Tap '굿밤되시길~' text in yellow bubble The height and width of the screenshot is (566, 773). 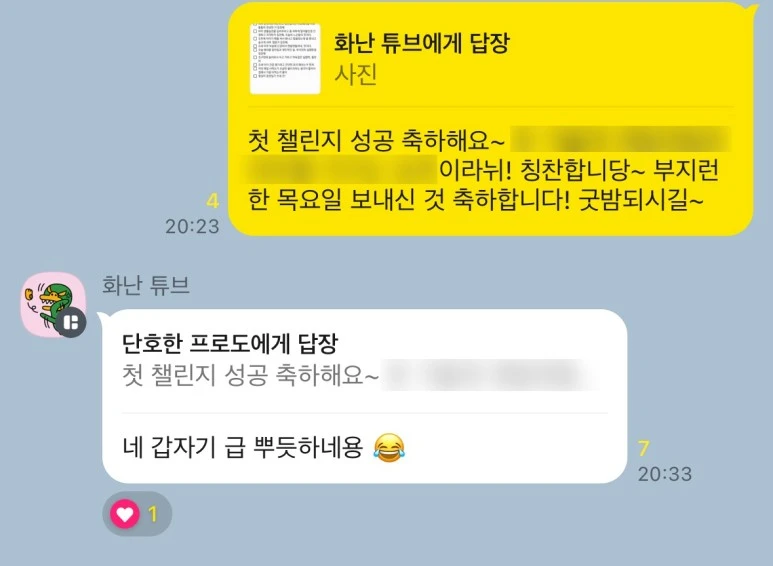tap(640, 201)
